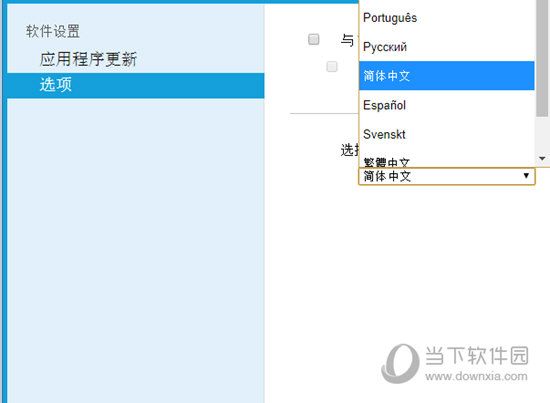Choose Español from the language list
The height and width of the screenshot is (403, 550).
[447, 105]
